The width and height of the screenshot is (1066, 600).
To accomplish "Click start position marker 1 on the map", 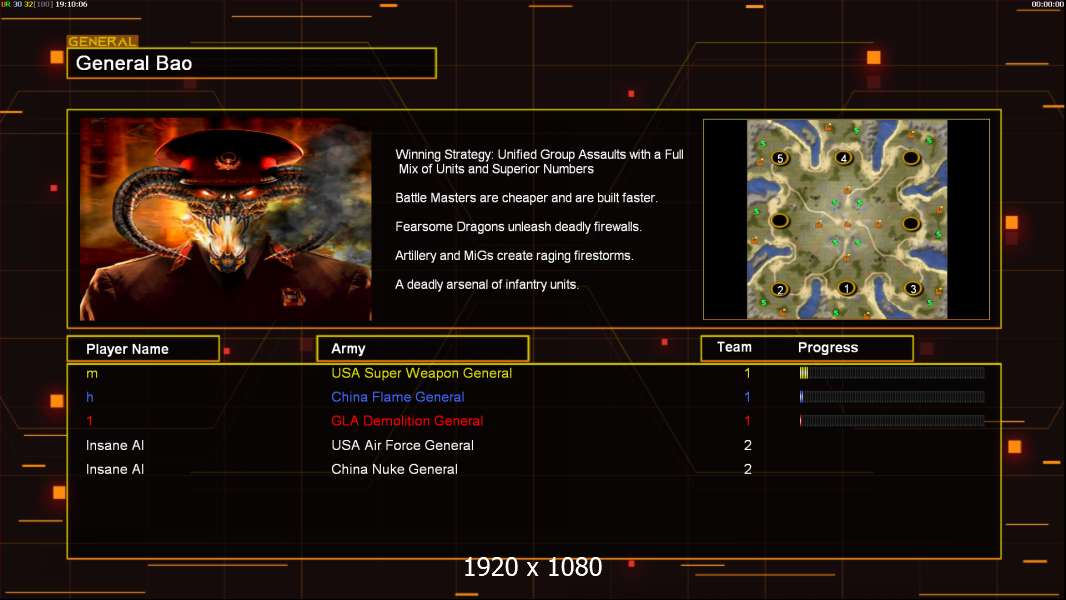I will point(846,288).
